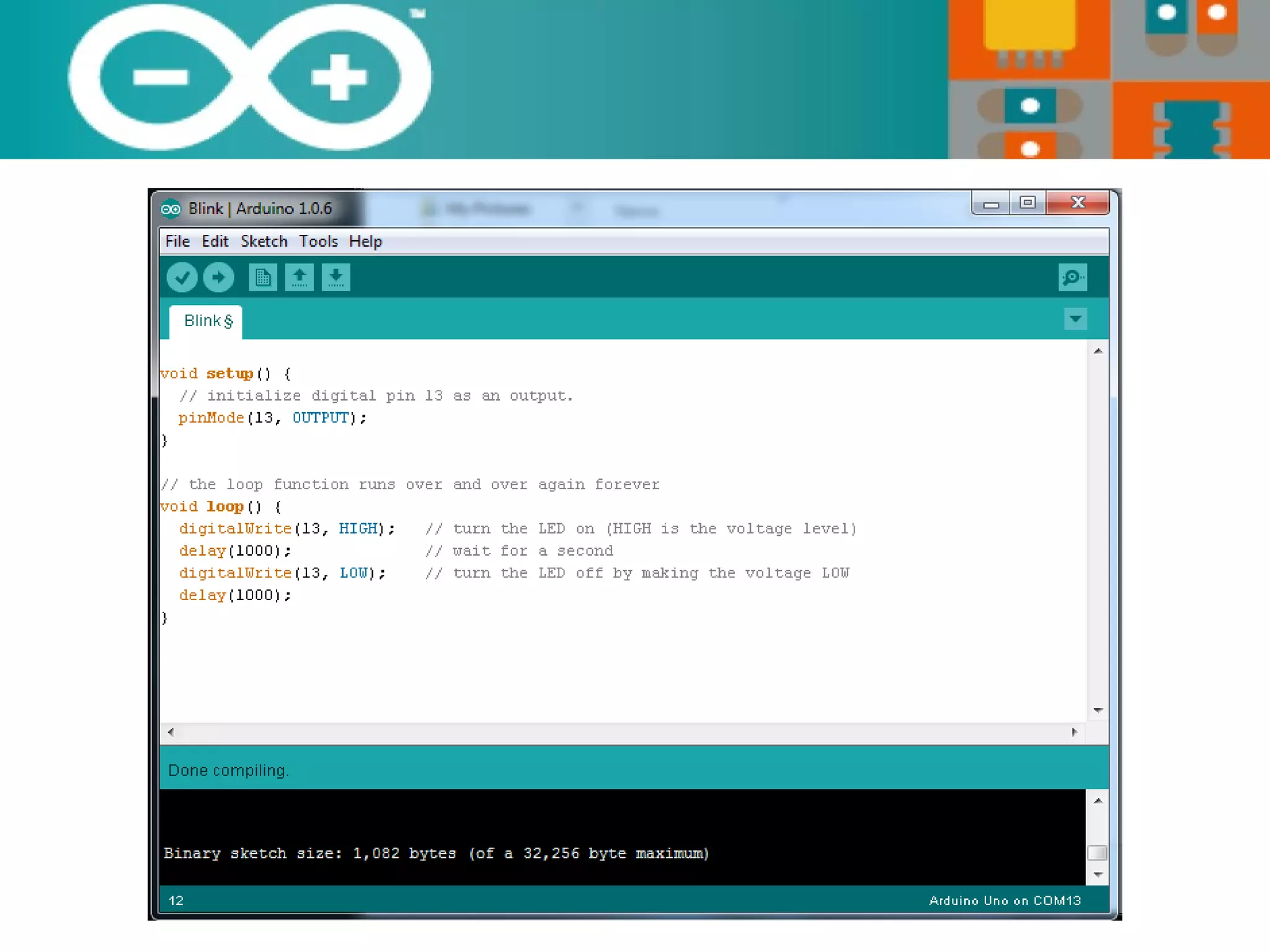
Task: Open the Edit menu
Action: tap(215, 241)
